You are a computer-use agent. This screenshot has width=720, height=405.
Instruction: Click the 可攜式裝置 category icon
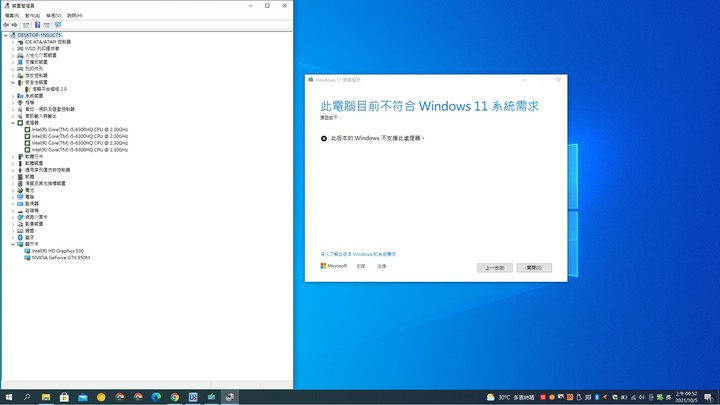point(20,62)
